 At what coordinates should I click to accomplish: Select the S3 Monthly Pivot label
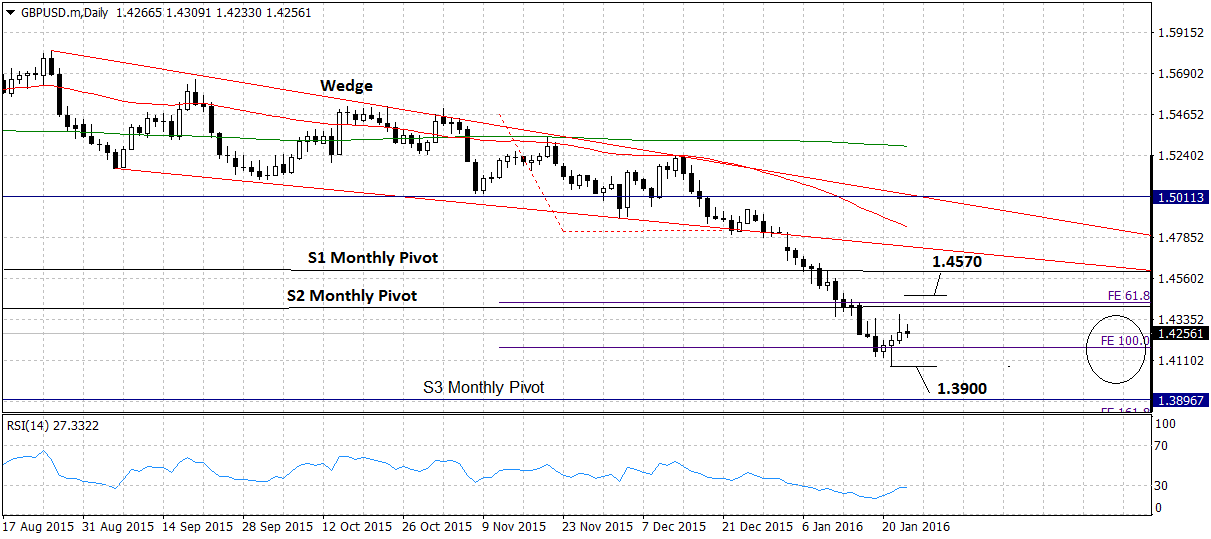tap(483, 387)
